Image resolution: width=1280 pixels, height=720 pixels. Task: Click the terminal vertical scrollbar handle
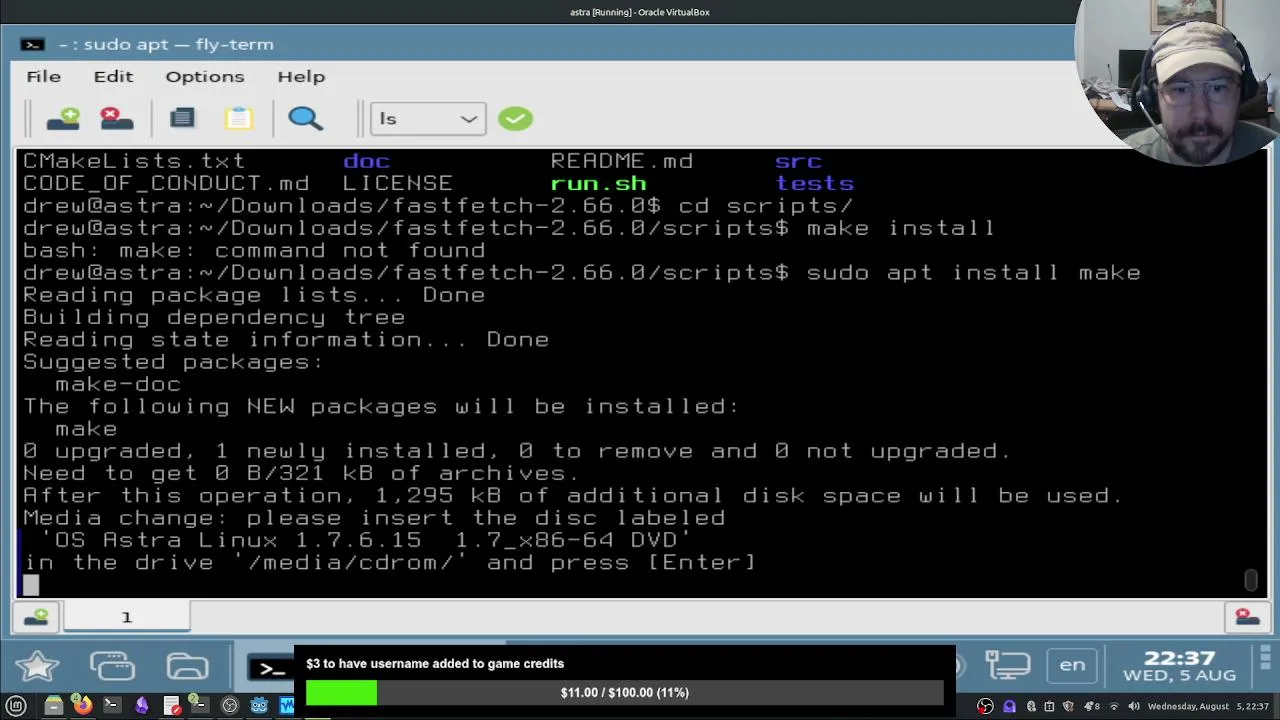tap(1251, 580)
